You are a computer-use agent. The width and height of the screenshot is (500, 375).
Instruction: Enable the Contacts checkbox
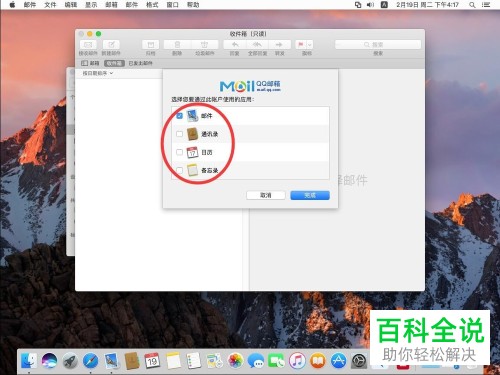(x=179, y=134)
